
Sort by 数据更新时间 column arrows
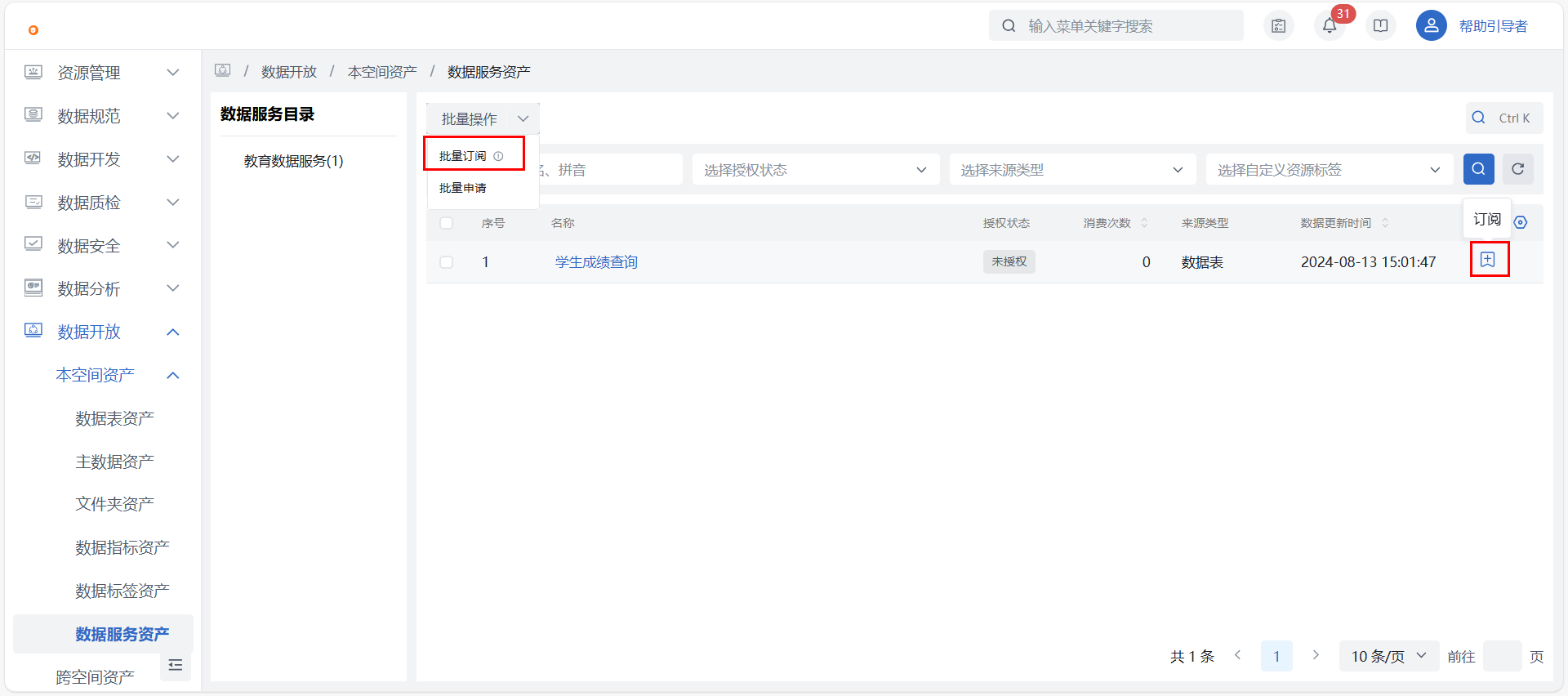[1385, 223]
